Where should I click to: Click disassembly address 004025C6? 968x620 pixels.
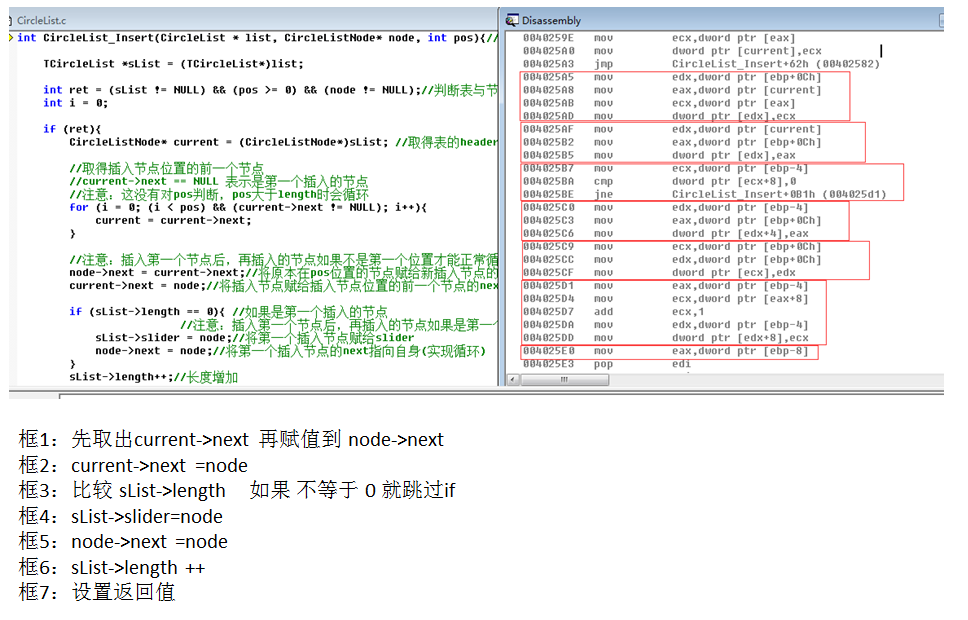(548, 233)
